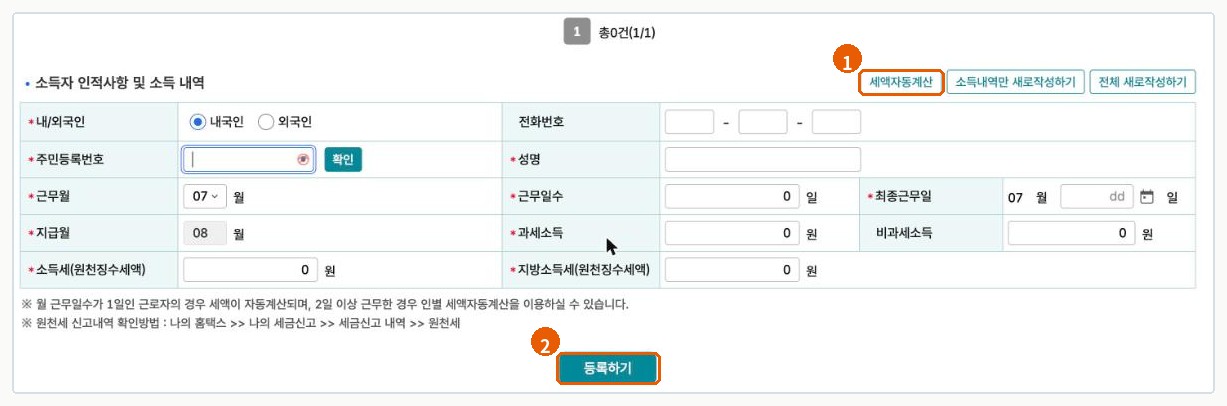
Task: Click the 성명 name input field
Action: click(762, 160)
